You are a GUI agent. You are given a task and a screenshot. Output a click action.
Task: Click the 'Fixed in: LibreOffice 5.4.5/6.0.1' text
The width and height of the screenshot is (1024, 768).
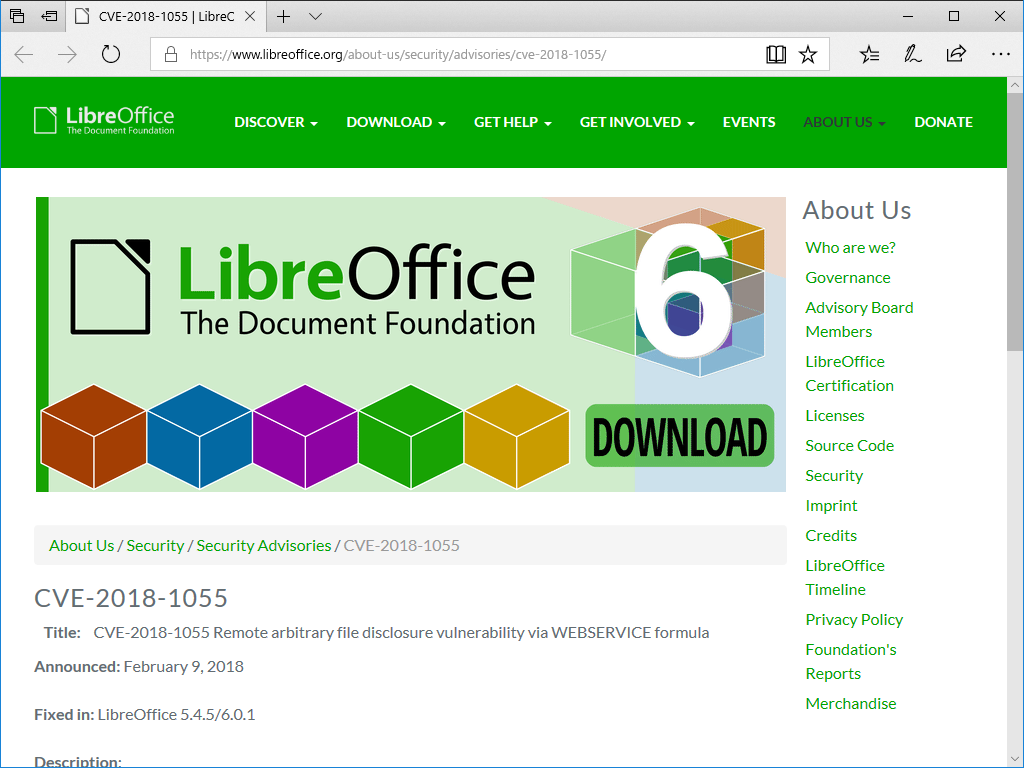(x=144, y=714)
